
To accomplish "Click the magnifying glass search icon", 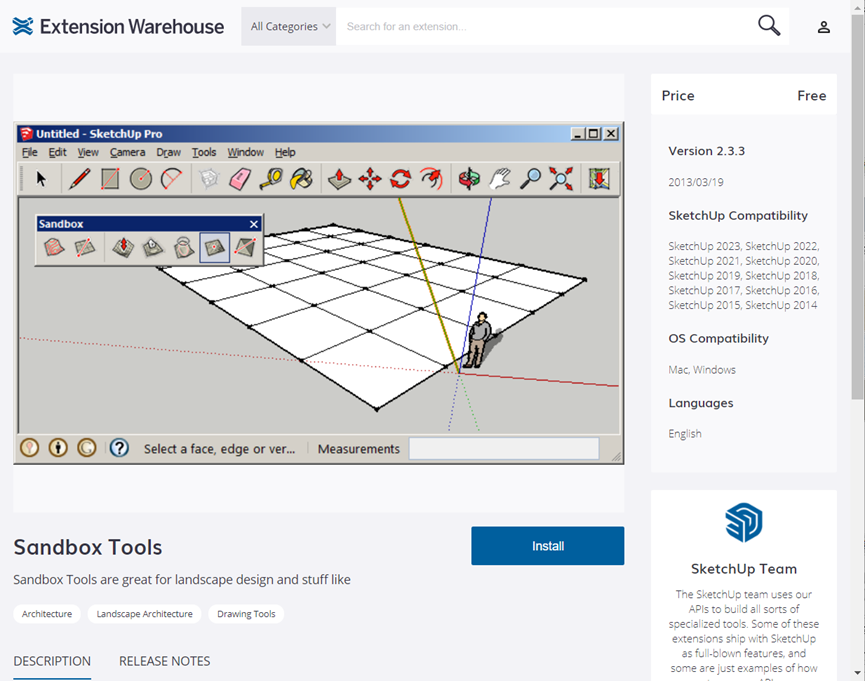I will click(769, 25).
